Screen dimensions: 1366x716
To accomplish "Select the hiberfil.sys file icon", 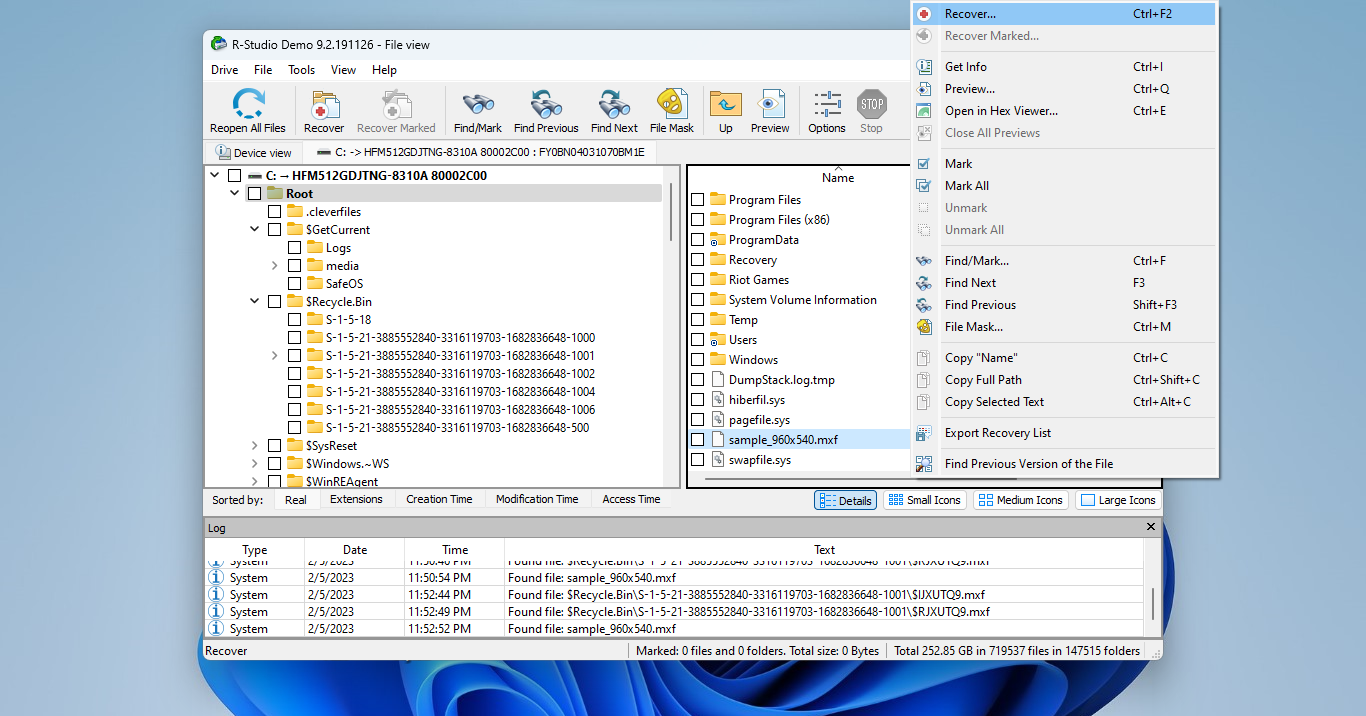I will (x=717, y=400).
